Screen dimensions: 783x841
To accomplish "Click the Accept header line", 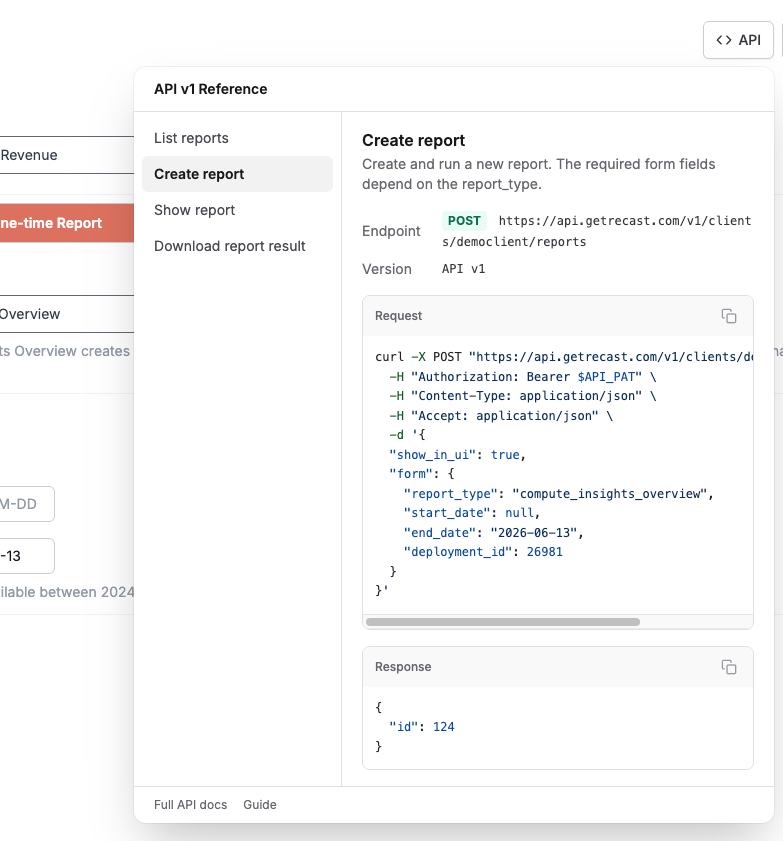I will 501,415.
